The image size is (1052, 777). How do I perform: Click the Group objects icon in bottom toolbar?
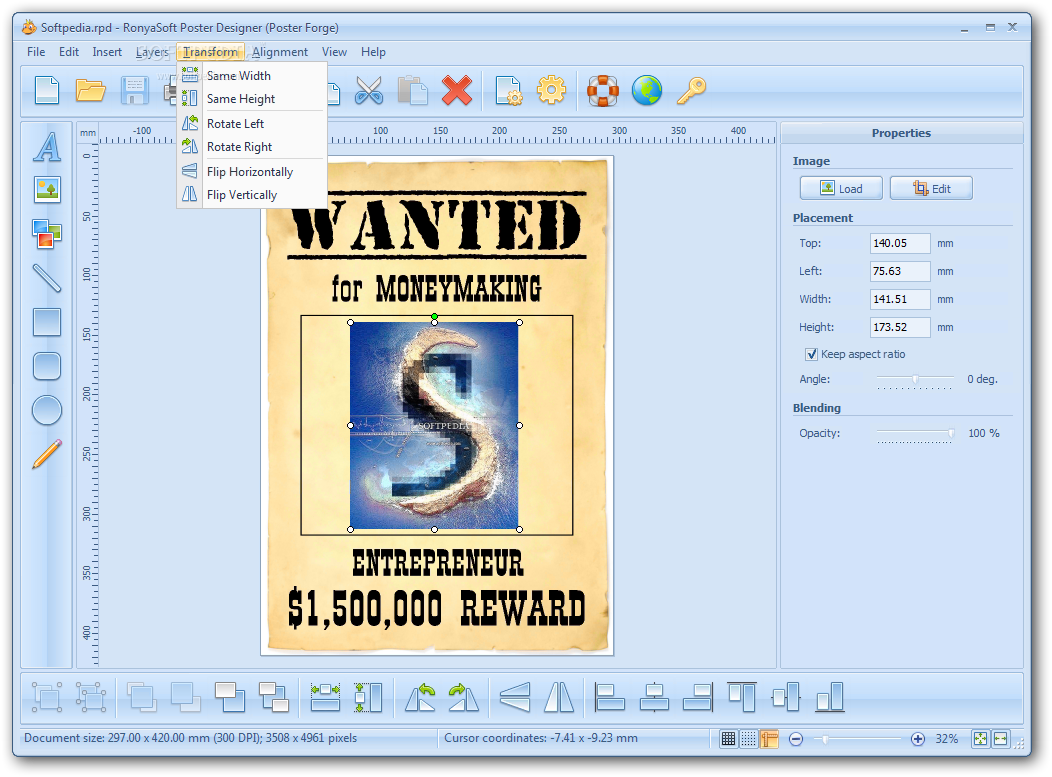(x=47, y=696)
